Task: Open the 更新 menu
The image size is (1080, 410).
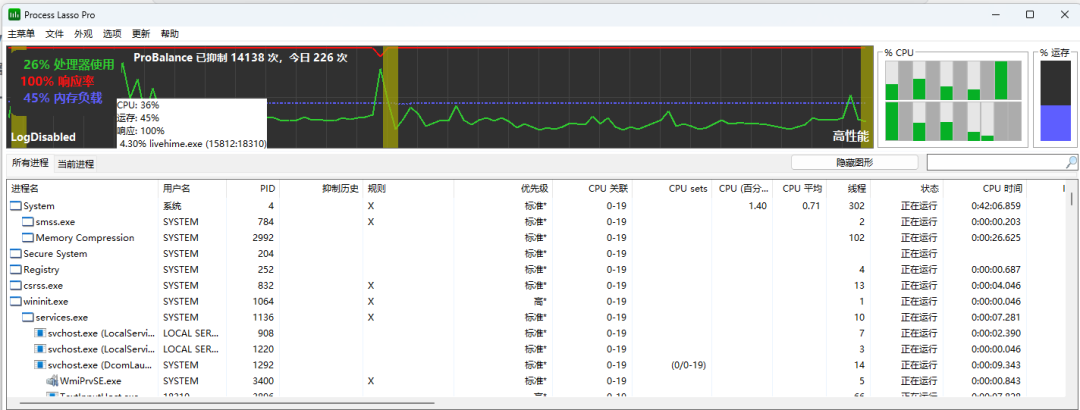Action: point(141,34)
